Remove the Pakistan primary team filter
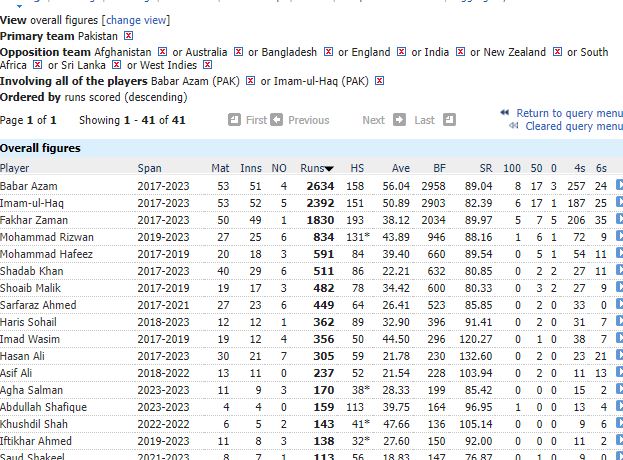 click(129, 36)
